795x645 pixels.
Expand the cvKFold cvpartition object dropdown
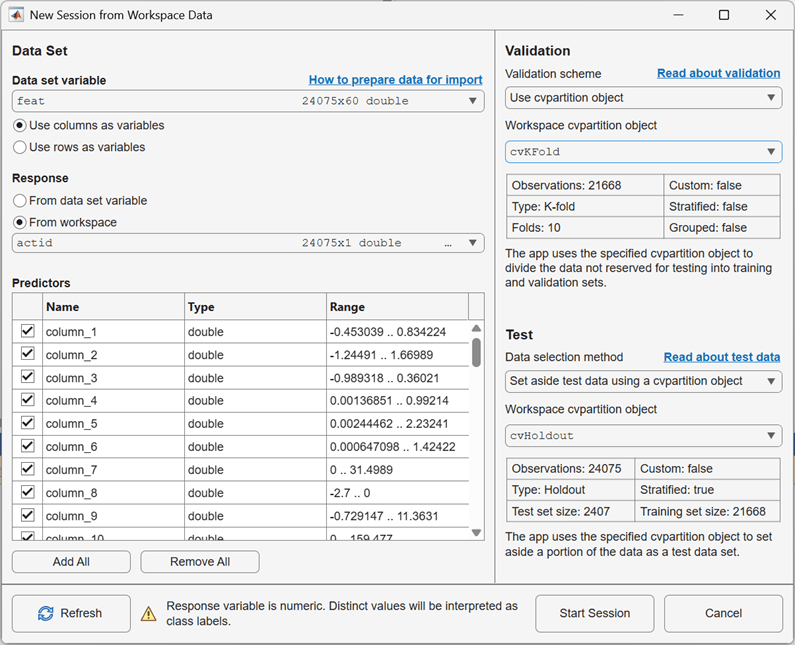click(x=643, y=152)
